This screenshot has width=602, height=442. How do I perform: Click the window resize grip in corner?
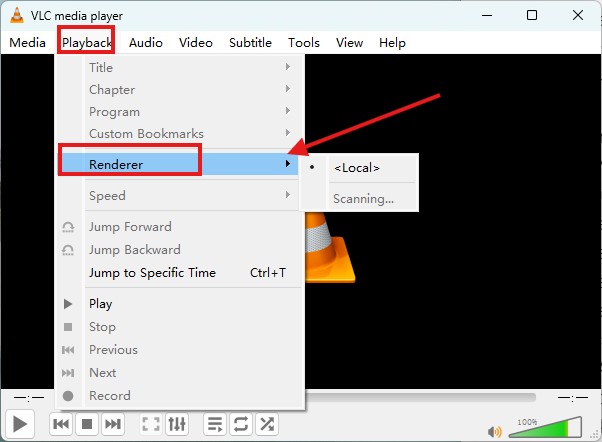point(595,435)
